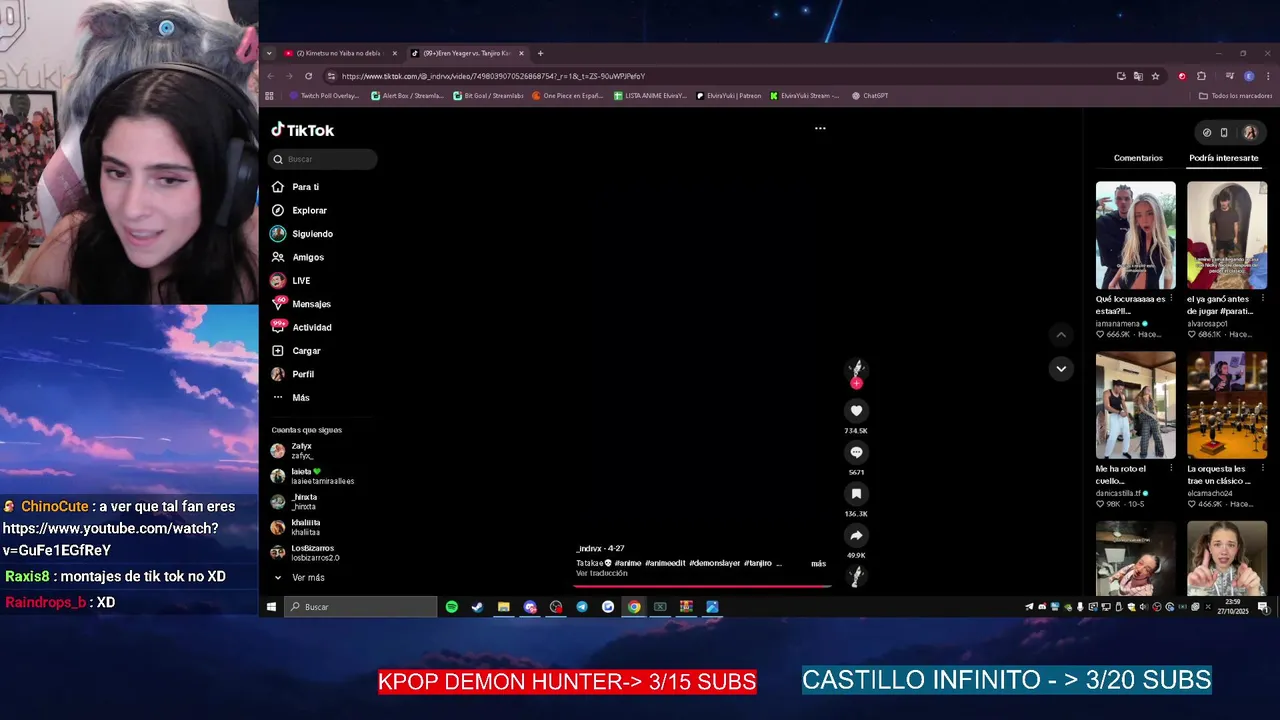
Task: Like the video with heart icon
Action: 856,410
